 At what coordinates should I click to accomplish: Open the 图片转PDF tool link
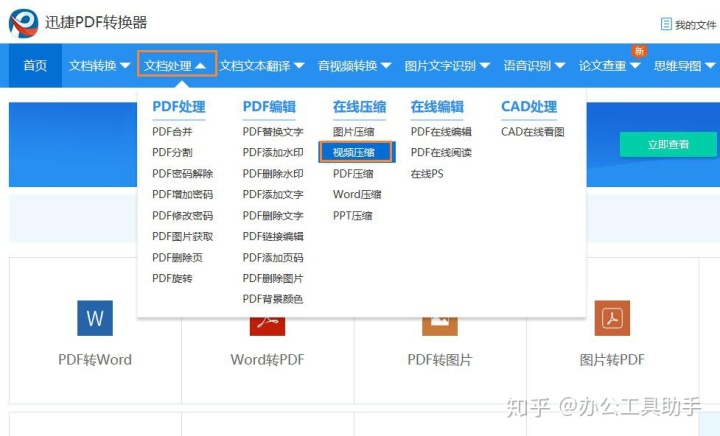coord(612,359)
